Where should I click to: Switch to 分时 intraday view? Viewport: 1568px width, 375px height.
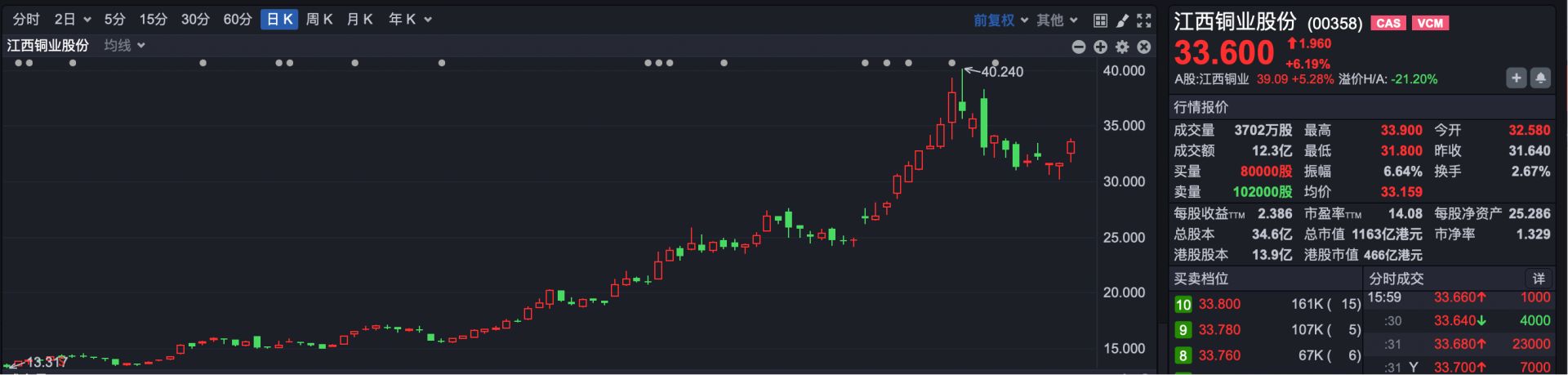point(26,20)
